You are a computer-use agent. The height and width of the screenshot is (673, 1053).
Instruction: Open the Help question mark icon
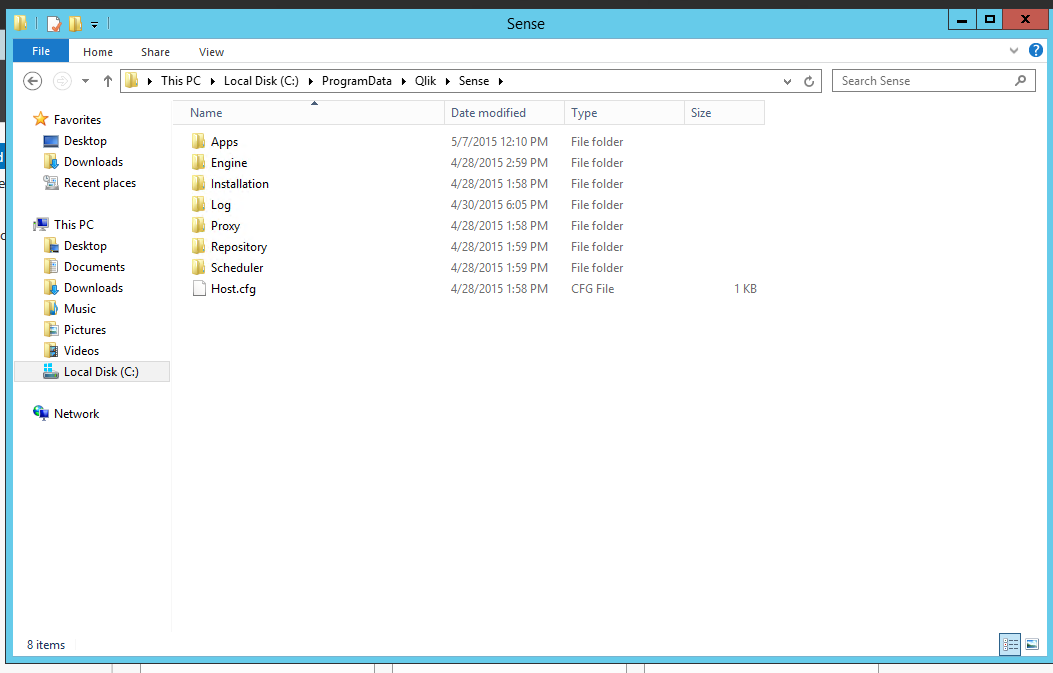[x=1036, y=50]
